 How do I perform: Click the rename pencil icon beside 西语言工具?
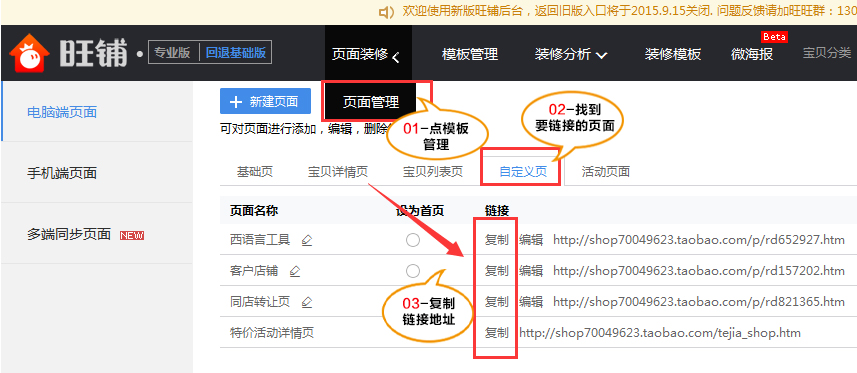coord(307,240)
